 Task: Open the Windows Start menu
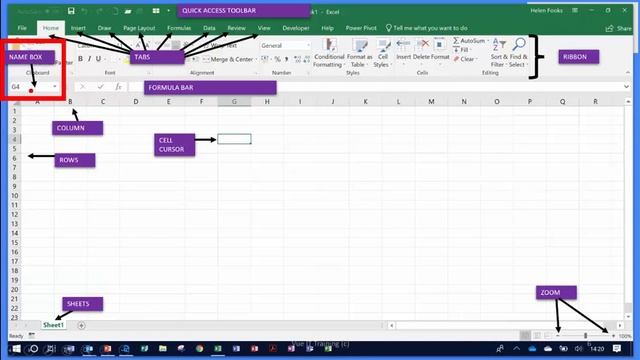tap(16, 349)
